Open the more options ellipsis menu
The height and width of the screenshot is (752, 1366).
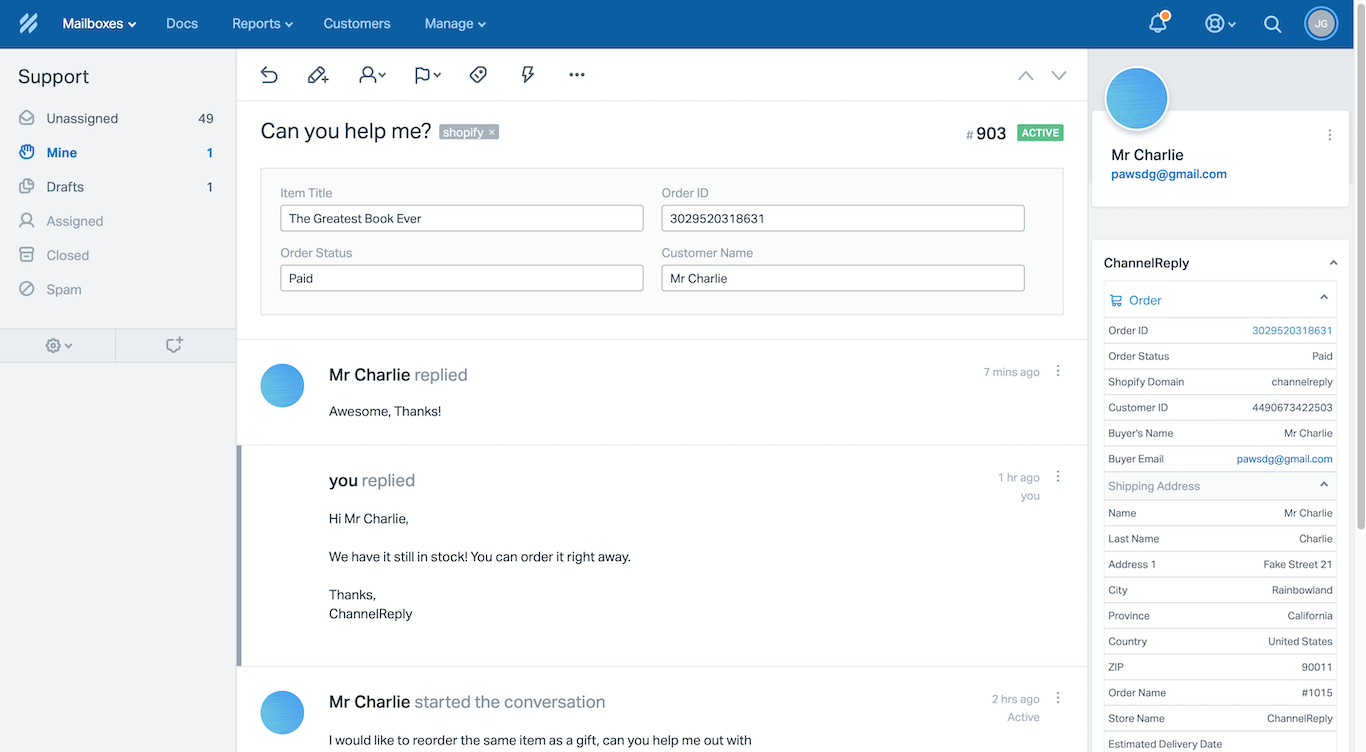point(576,74)
